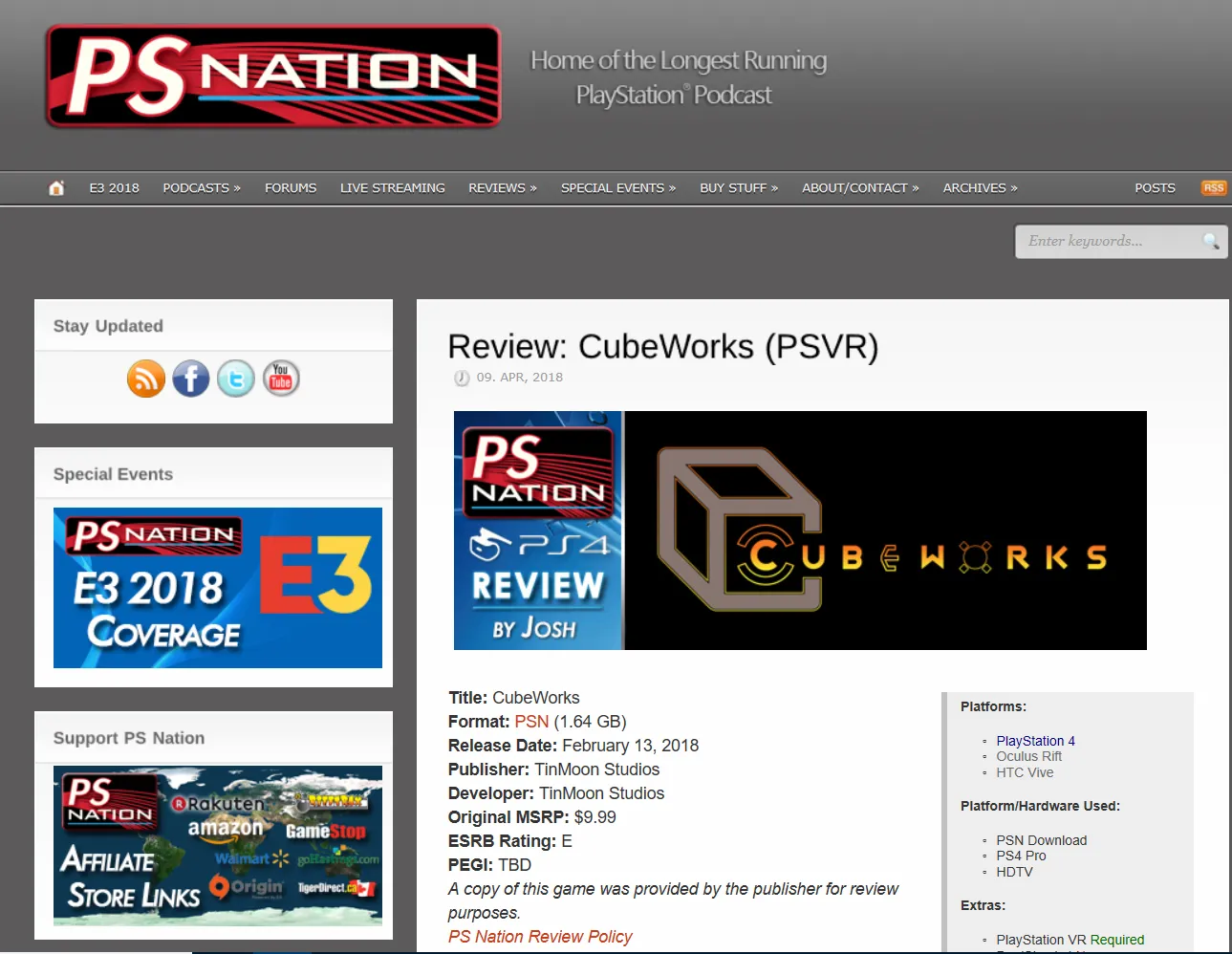This screenshot has height=954, width=1232.
Task: Click the Twitter icon under Stay Updated
Action: point(236,379)
